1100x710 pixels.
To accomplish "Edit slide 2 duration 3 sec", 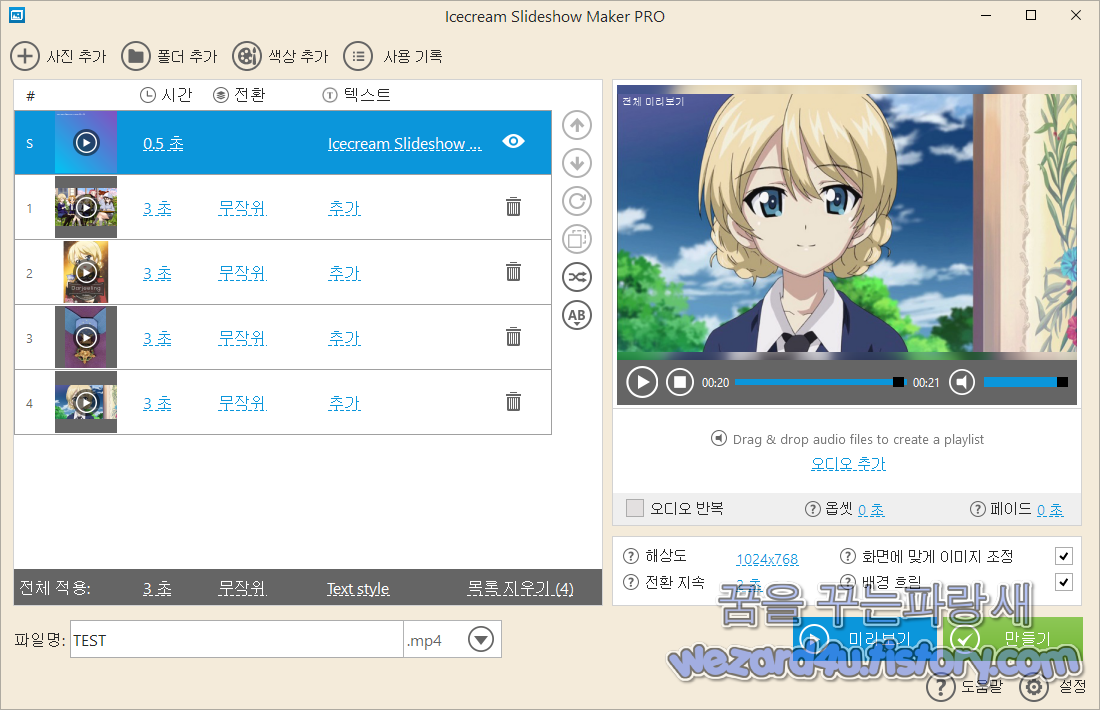I will tap(157, 273).
